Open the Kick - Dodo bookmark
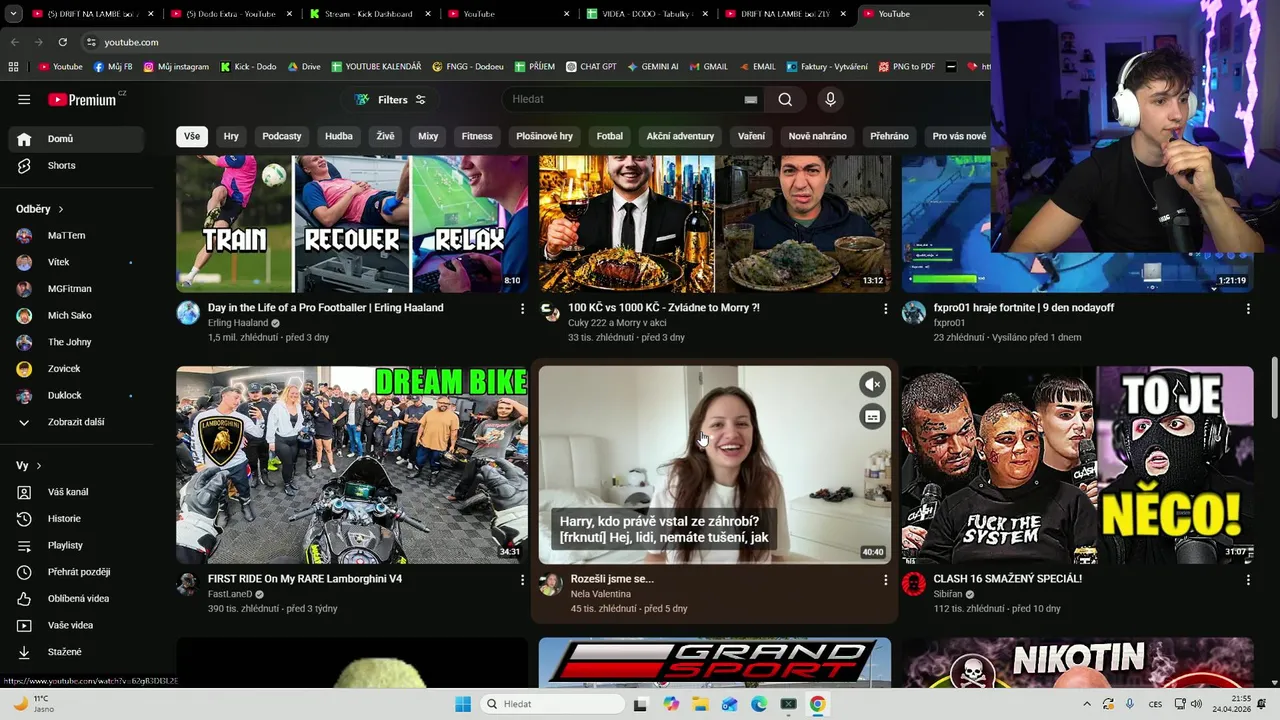This screenshot has height=720, width=1280. (x=247, y=67)
